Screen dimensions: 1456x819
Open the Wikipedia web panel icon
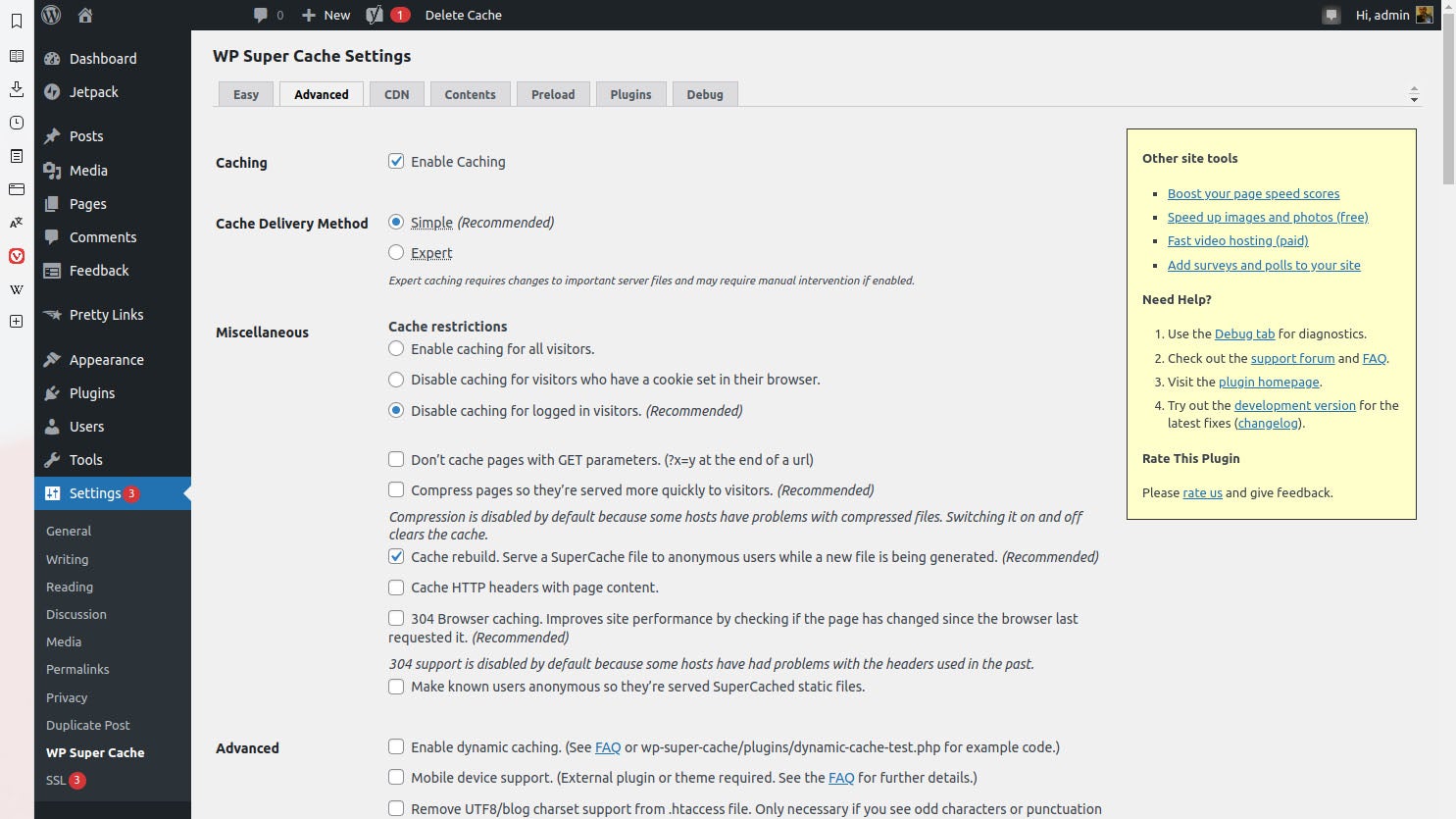tap(17, 289)
